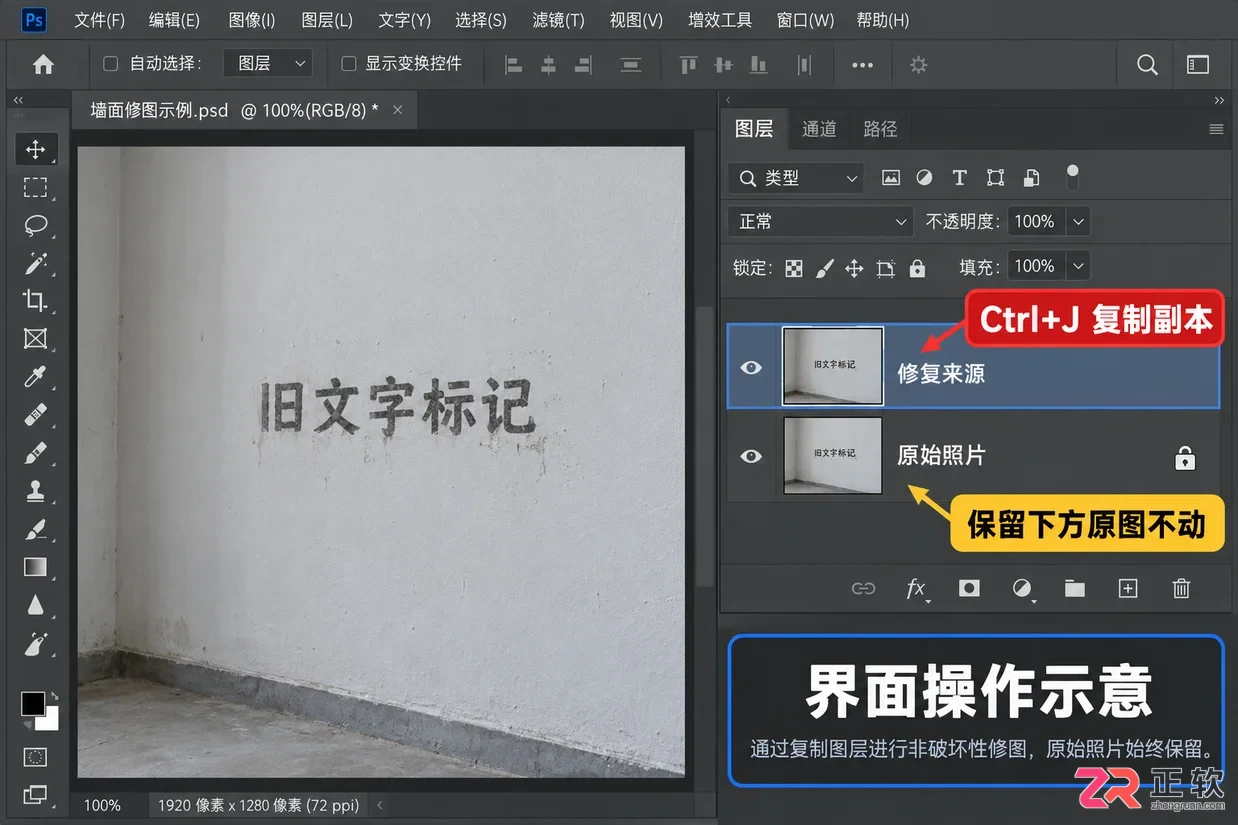The image size is (1238, 825).
Task: Create a new layer
Action: coord(1128,589)
